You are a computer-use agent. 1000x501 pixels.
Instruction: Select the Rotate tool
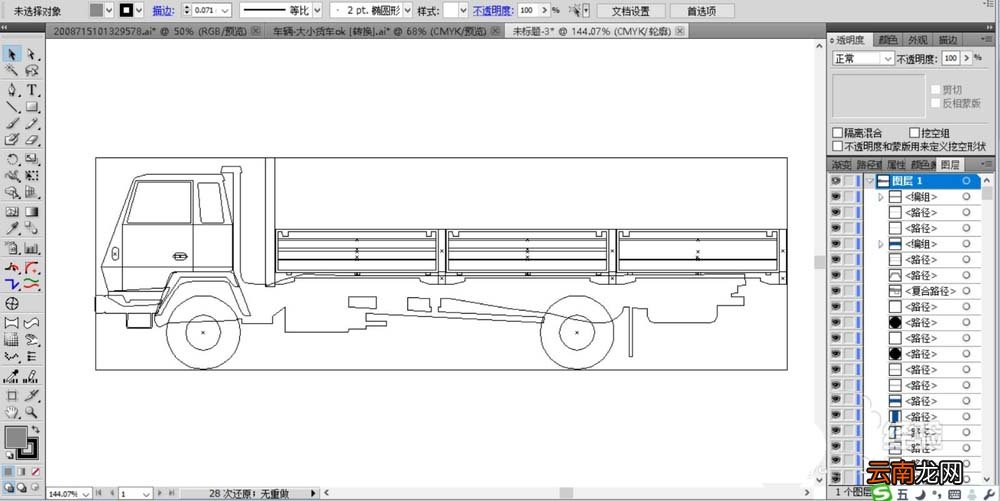12,159
